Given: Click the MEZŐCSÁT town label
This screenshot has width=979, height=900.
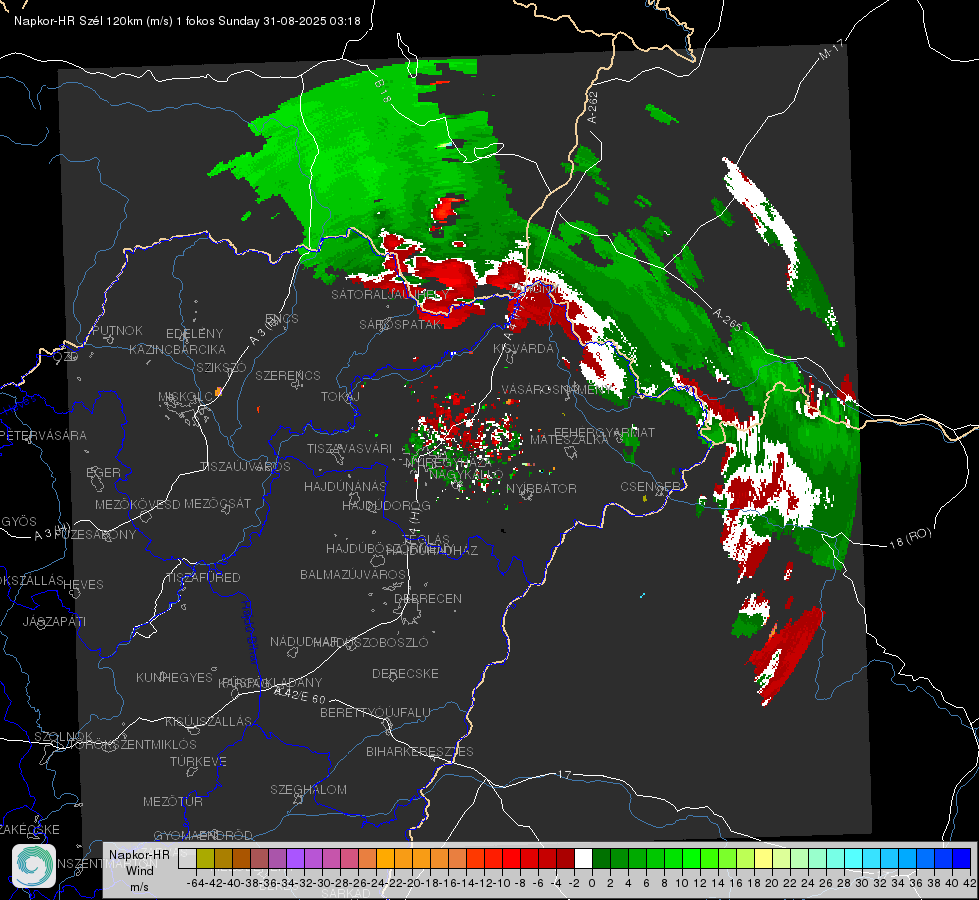Looking at the screenshot, I should tap(217, 503).
